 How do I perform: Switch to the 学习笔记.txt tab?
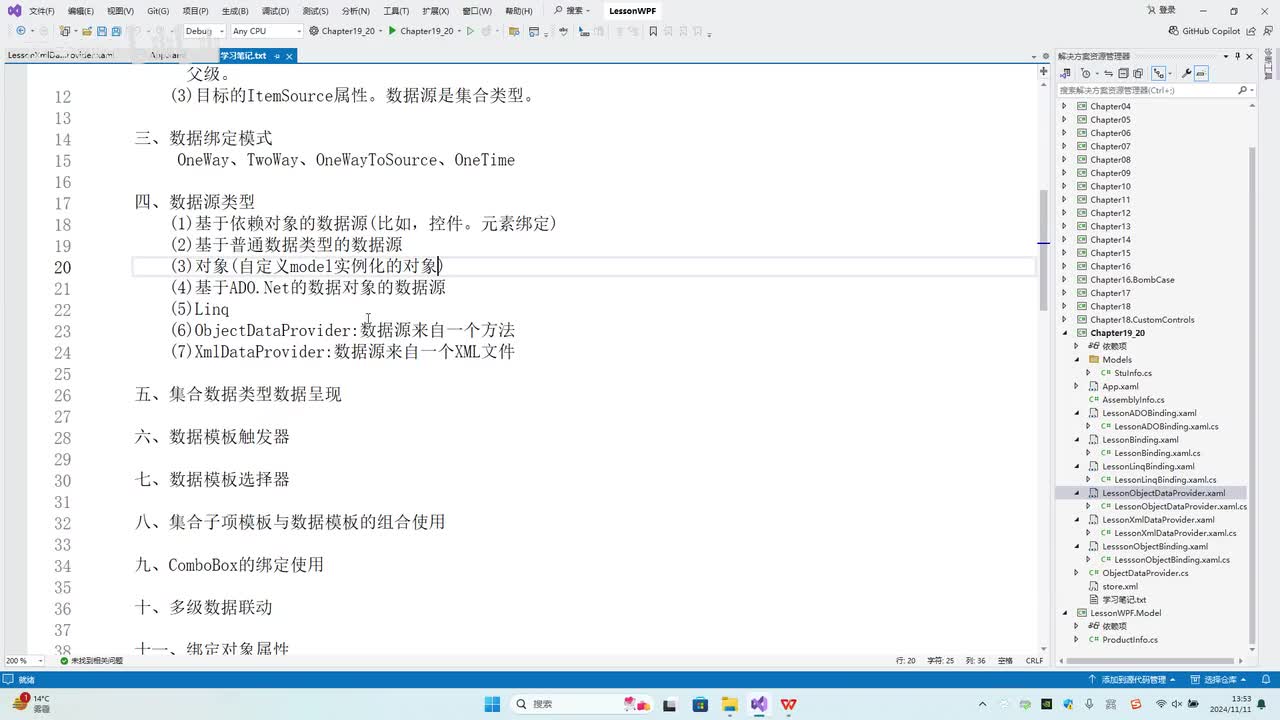(x=243, y=56)
